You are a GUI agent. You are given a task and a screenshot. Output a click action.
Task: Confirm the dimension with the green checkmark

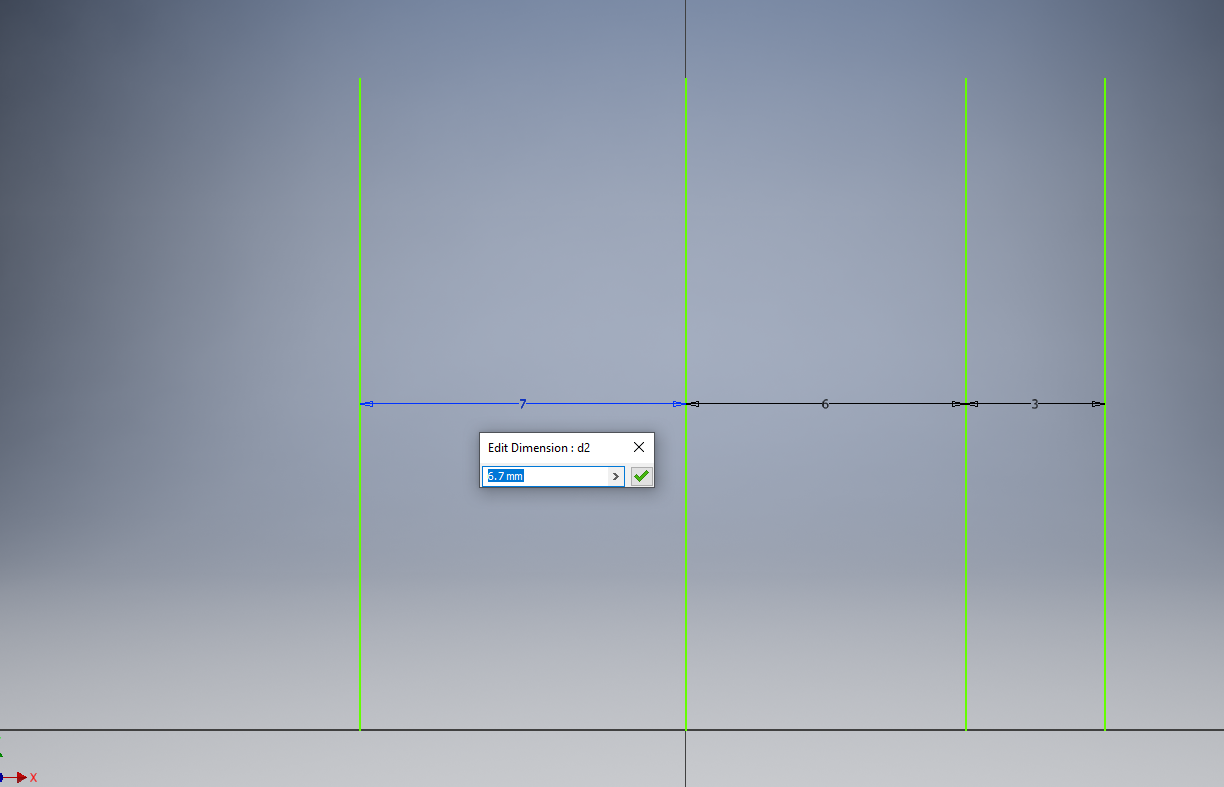point(640,476)
